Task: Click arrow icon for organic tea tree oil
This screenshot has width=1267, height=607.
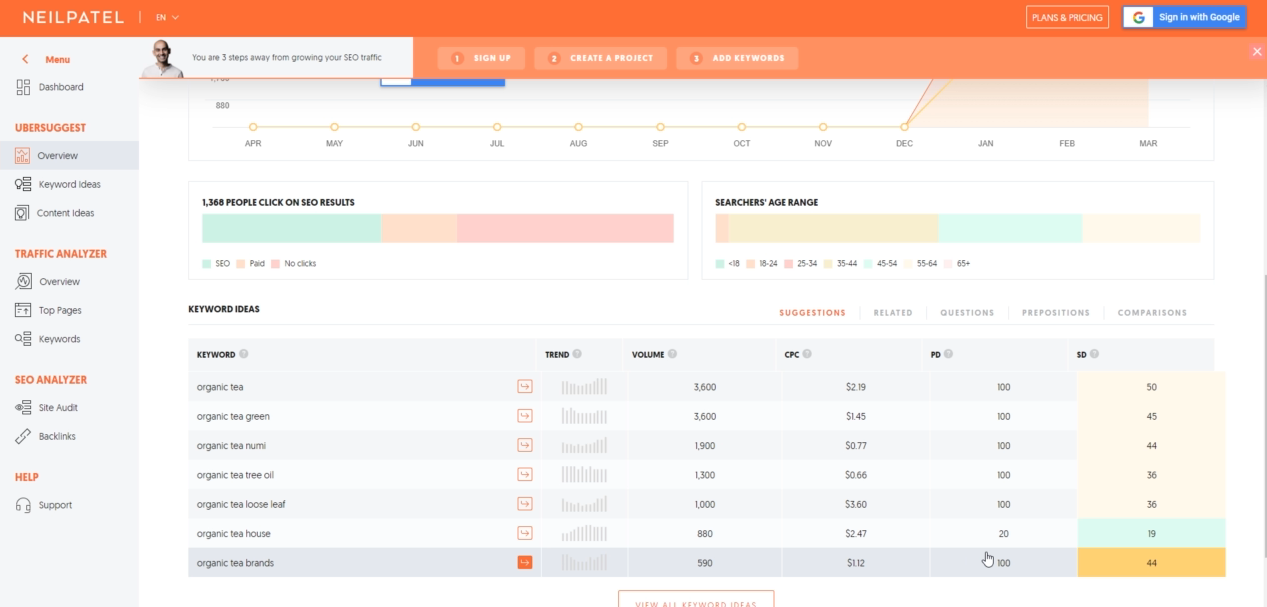Action: (525, 474)
